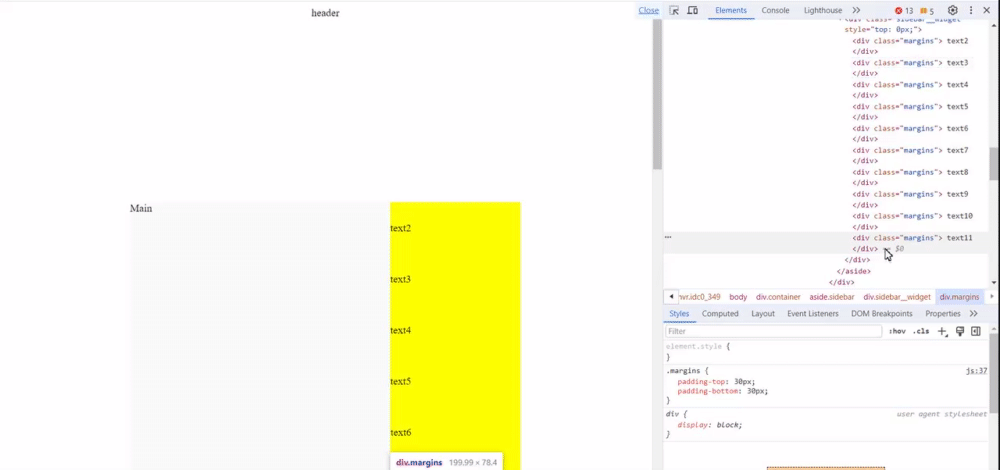Image resolution: width=1000 pixels, height=470 pixels.
Task: Click the webpage vertical scrollbar thumb
Action: [x=657, y=94]
